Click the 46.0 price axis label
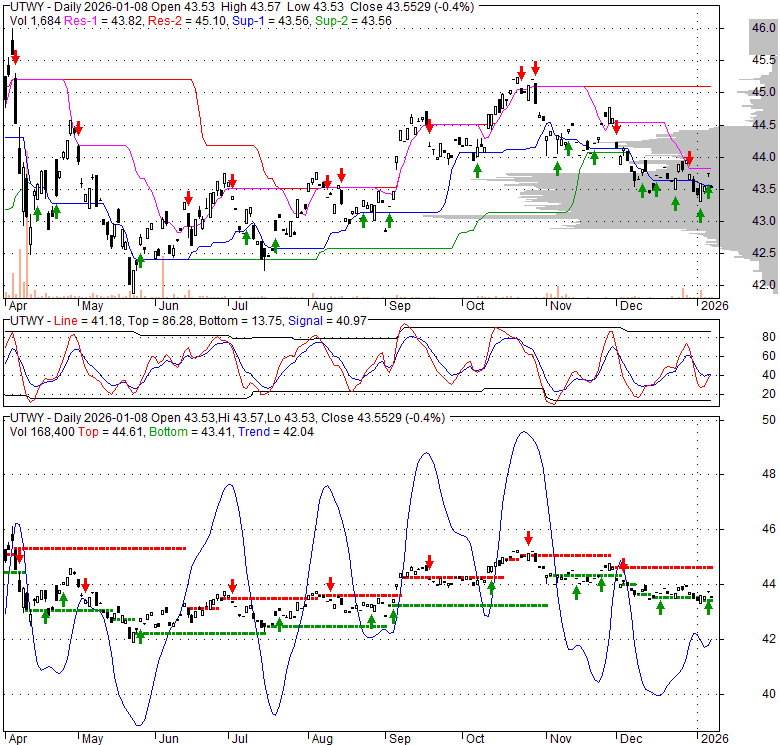780x745 pixels. coord(763,29)
